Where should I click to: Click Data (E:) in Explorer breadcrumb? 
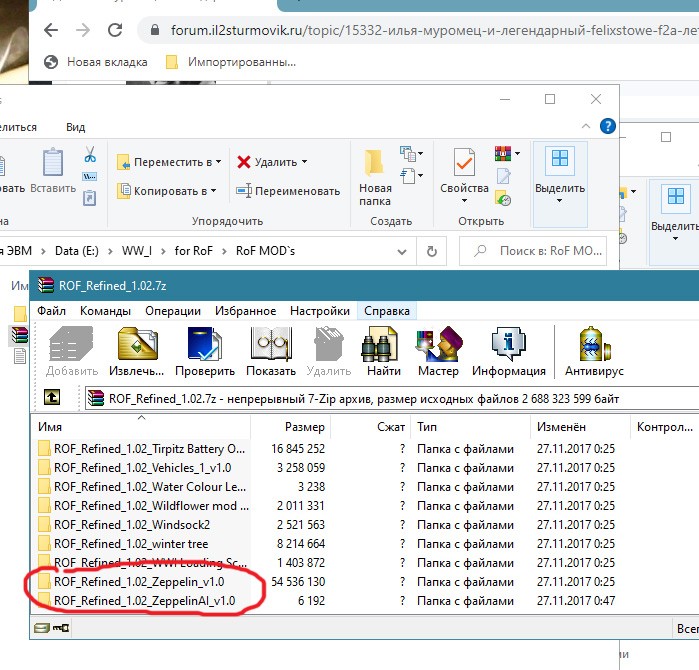coord(77,251)
